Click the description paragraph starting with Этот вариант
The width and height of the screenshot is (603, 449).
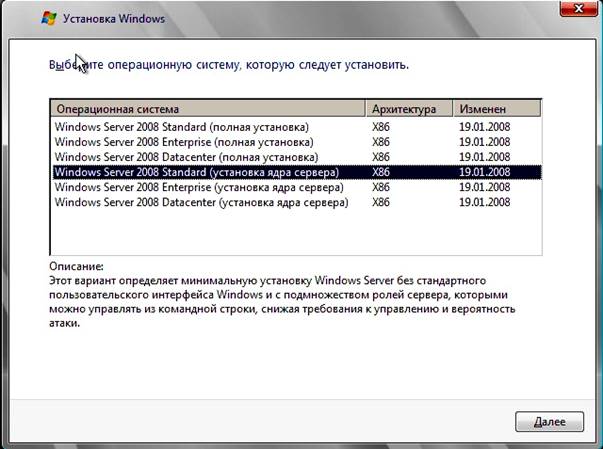pos(282,302)
